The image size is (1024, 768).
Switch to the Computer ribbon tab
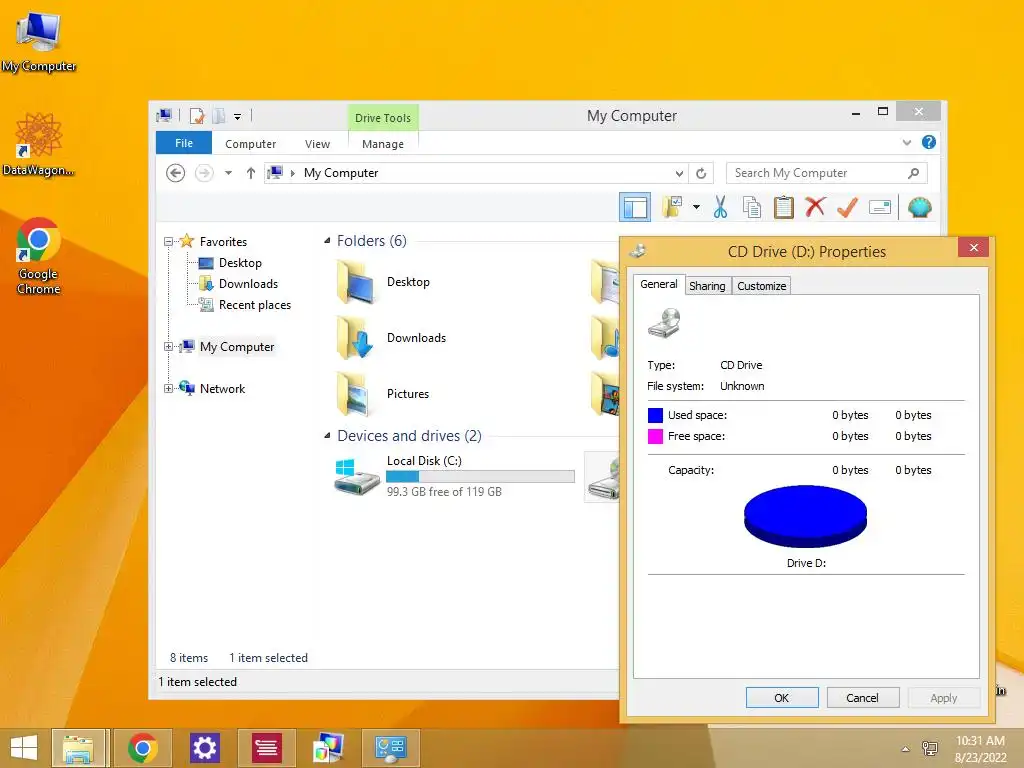pyautogui.click(x=250, y=144)
